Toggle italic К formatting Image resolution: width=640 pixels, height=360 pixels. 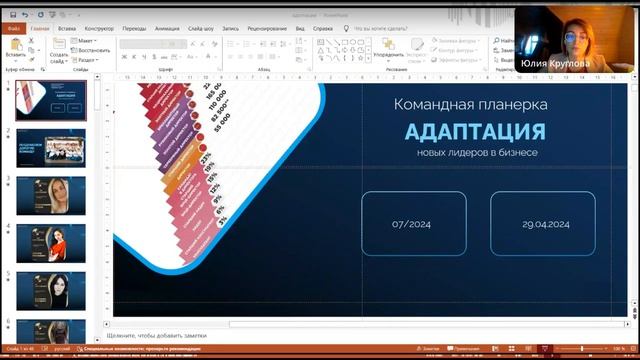[134, 57]
